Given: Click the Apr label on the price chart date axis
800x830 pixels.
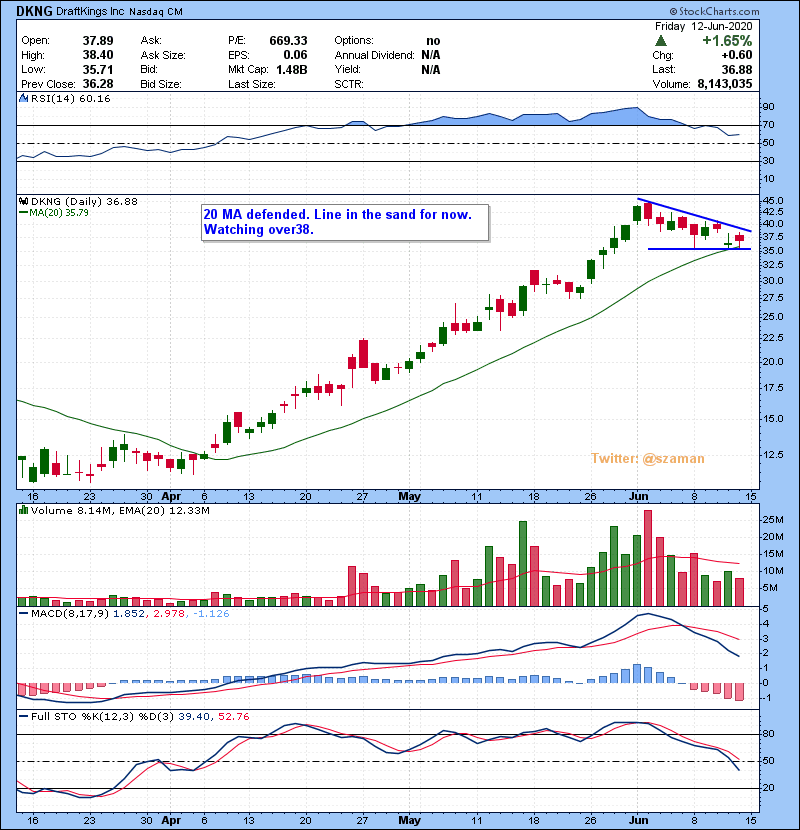Looking at the screenshot, I should coord(171,497).
